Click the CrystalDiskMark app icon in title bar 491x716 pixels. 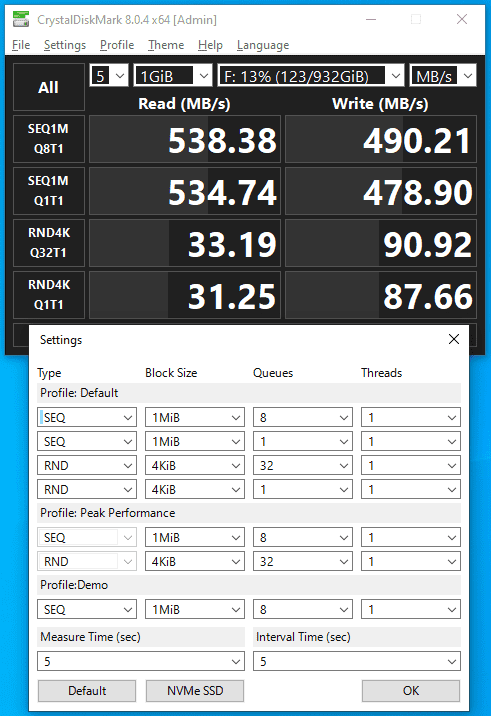pos(21,19)
